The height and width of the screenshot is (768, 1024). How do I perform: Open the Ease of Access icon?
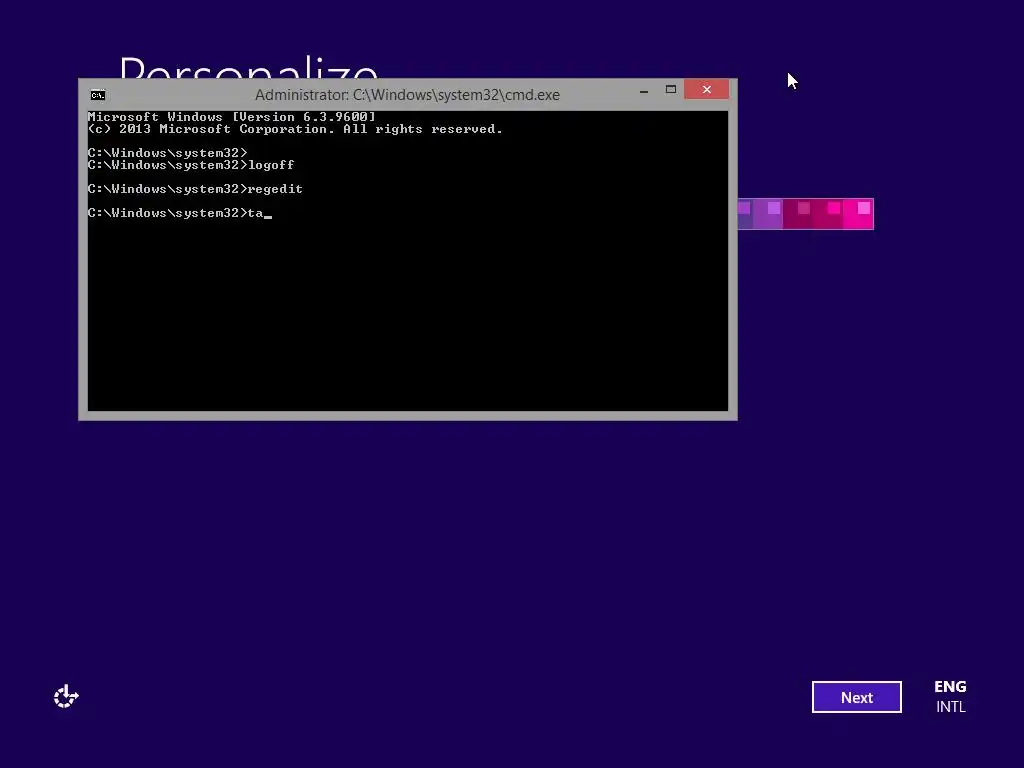pyautogui.click(x=66, y=697)
